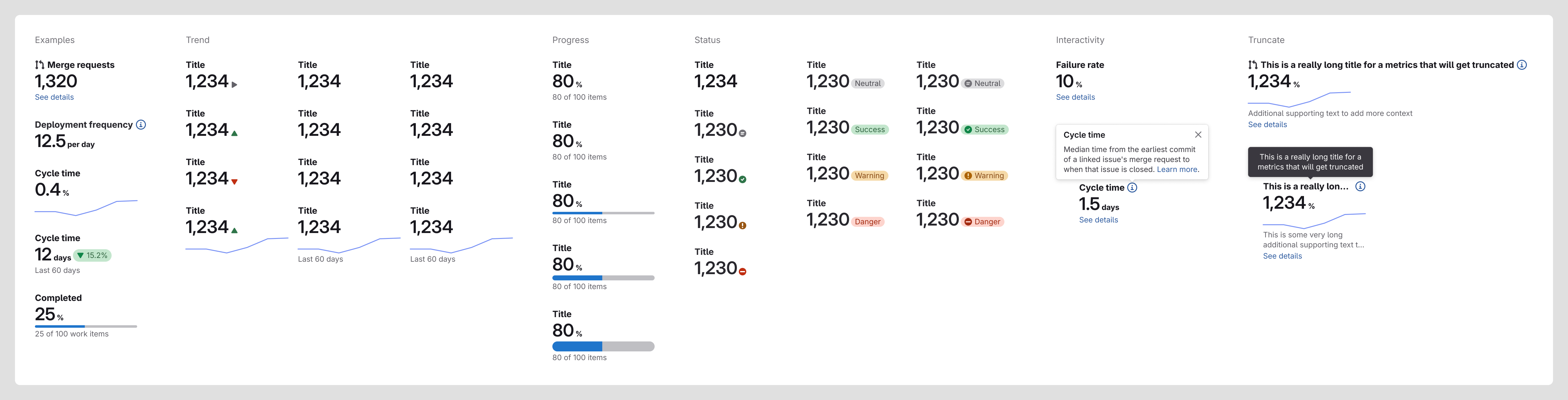
Task: Open Learn more link in popover
Action: coord(1176,169)
